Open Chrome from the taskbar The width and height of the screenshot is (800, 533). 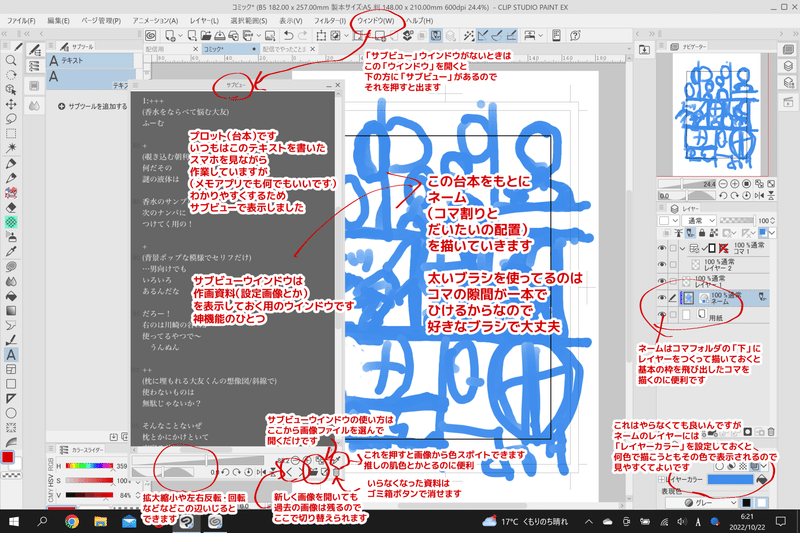click(x=72, y=521)
